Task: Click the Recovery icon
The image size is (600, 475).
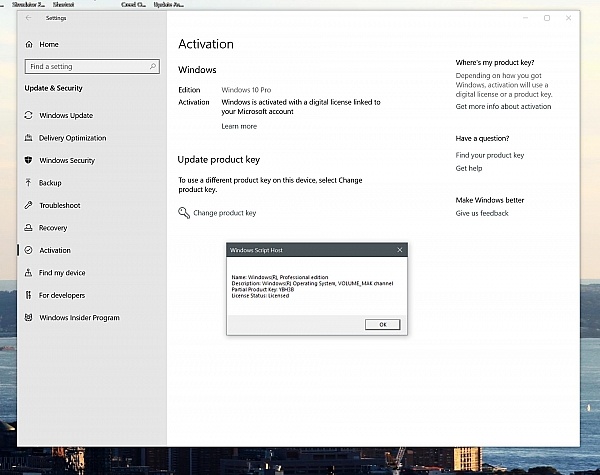Action: click(28, 228)
